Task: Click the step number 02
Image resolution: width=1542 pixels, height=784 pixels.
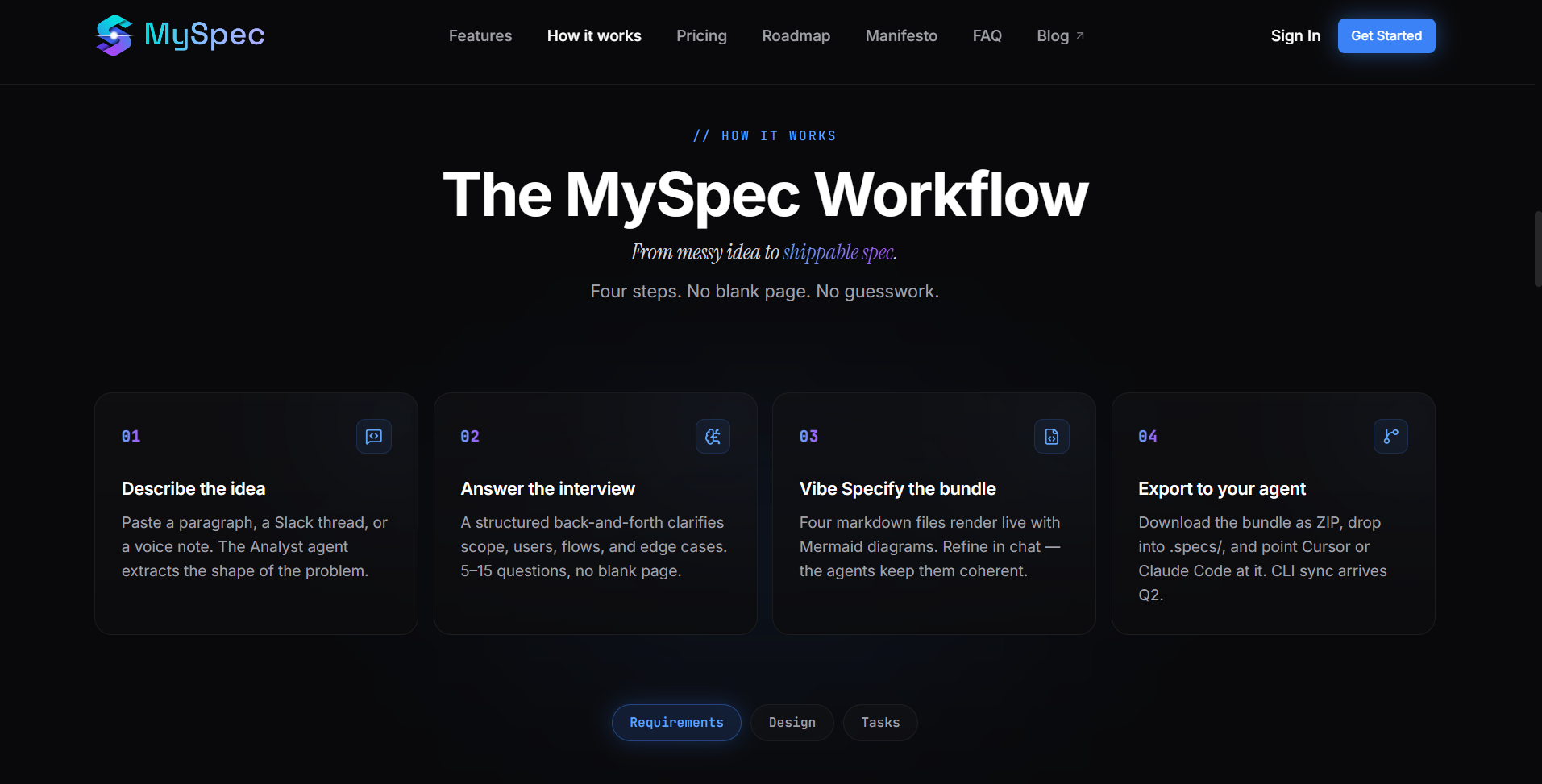Action: pos(470,436)
